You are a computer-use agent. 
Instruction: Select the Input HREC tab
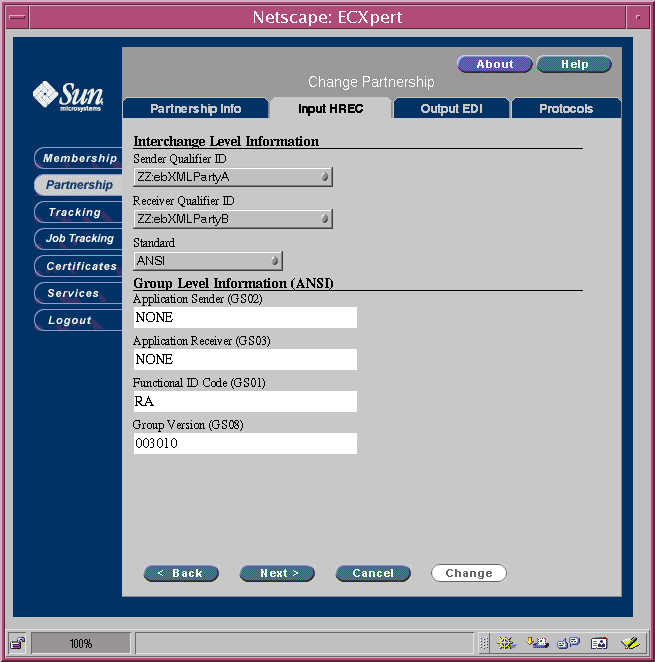click(x=331, y=109)
